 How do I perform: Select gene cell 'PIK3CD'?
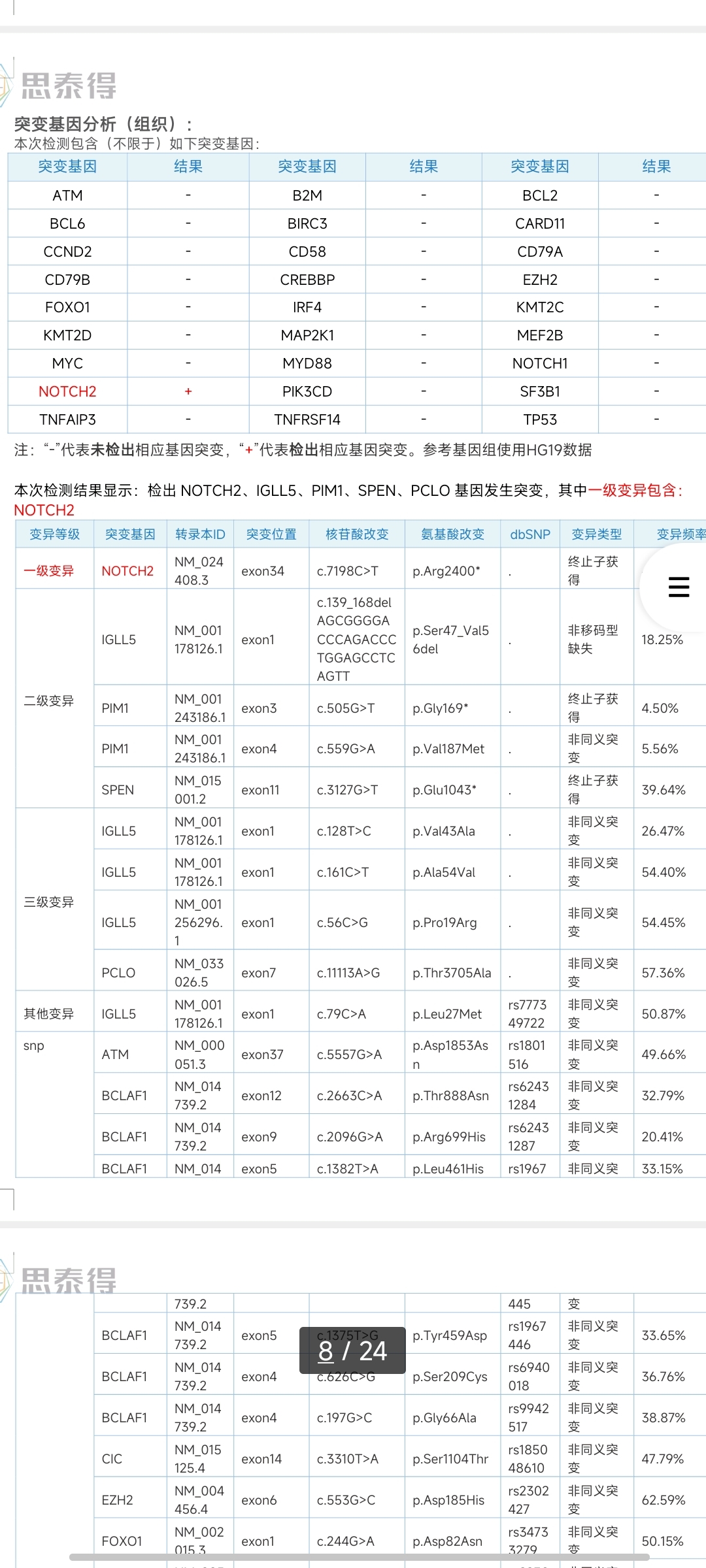pyautogui.click(x=307, y=391)
